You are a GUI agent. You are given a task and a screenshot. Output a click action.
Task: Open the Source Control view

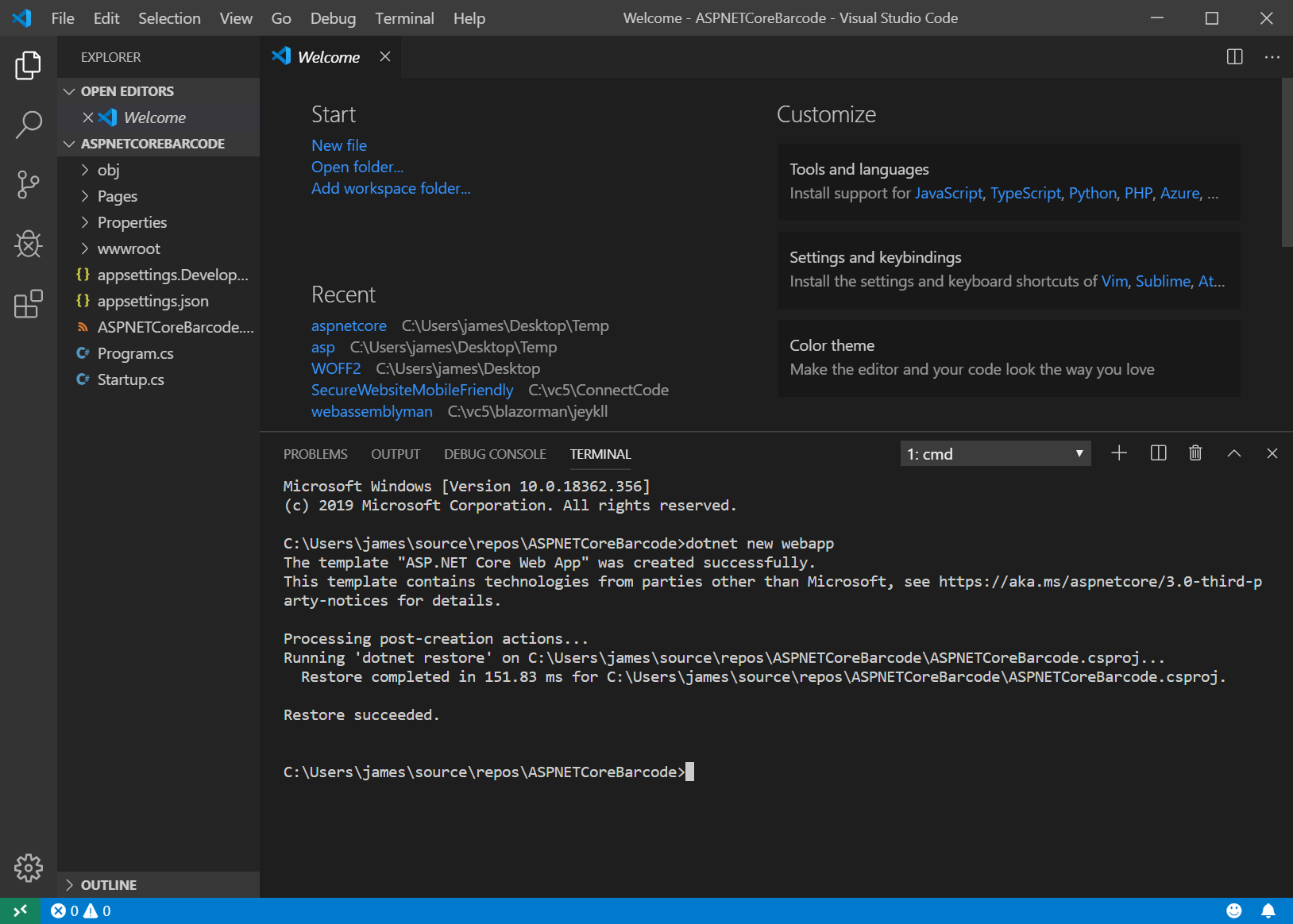[29, 184]
